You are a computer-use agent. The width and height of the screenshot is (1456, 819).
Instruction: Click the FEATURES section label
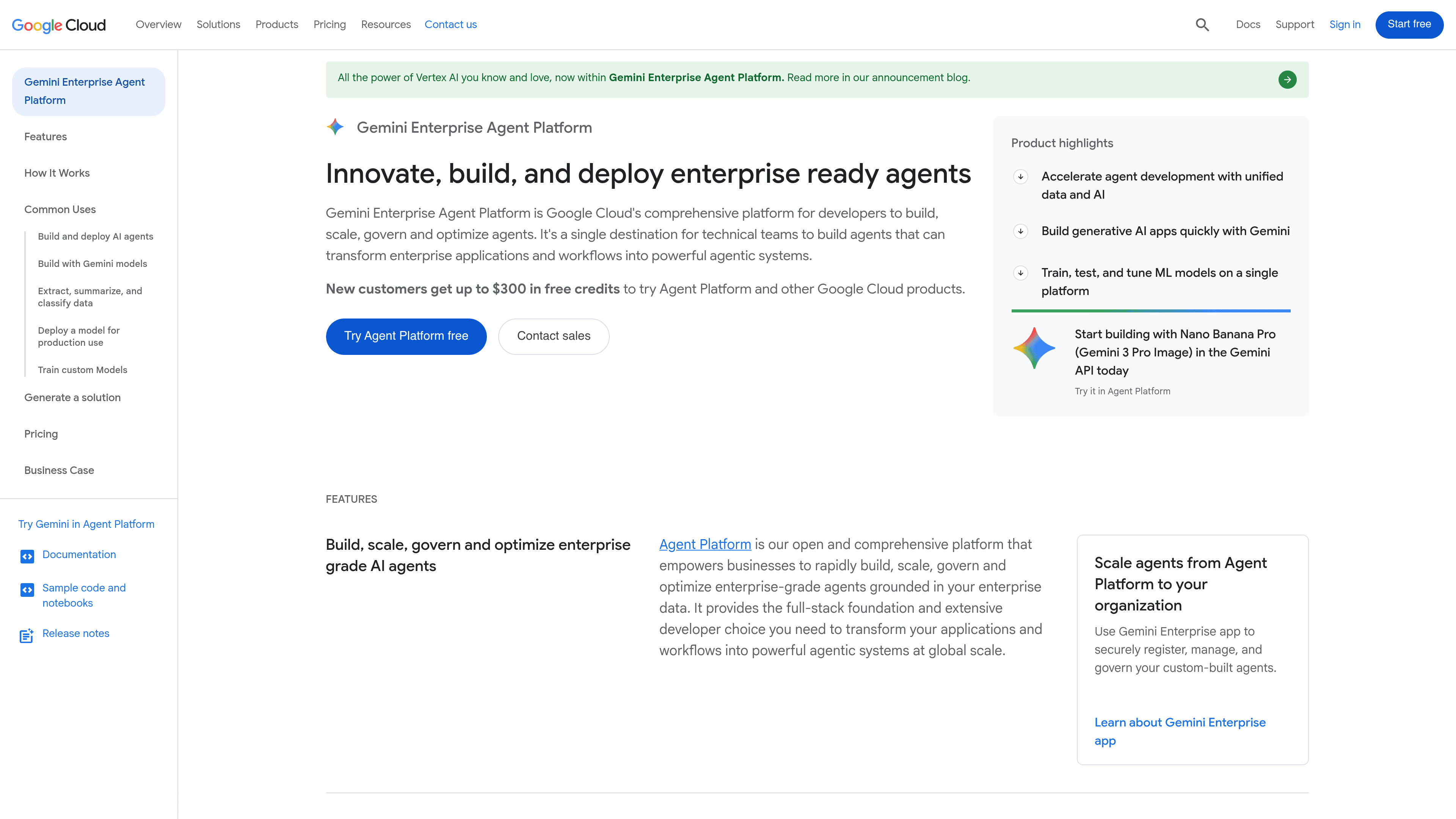point(351,499)
